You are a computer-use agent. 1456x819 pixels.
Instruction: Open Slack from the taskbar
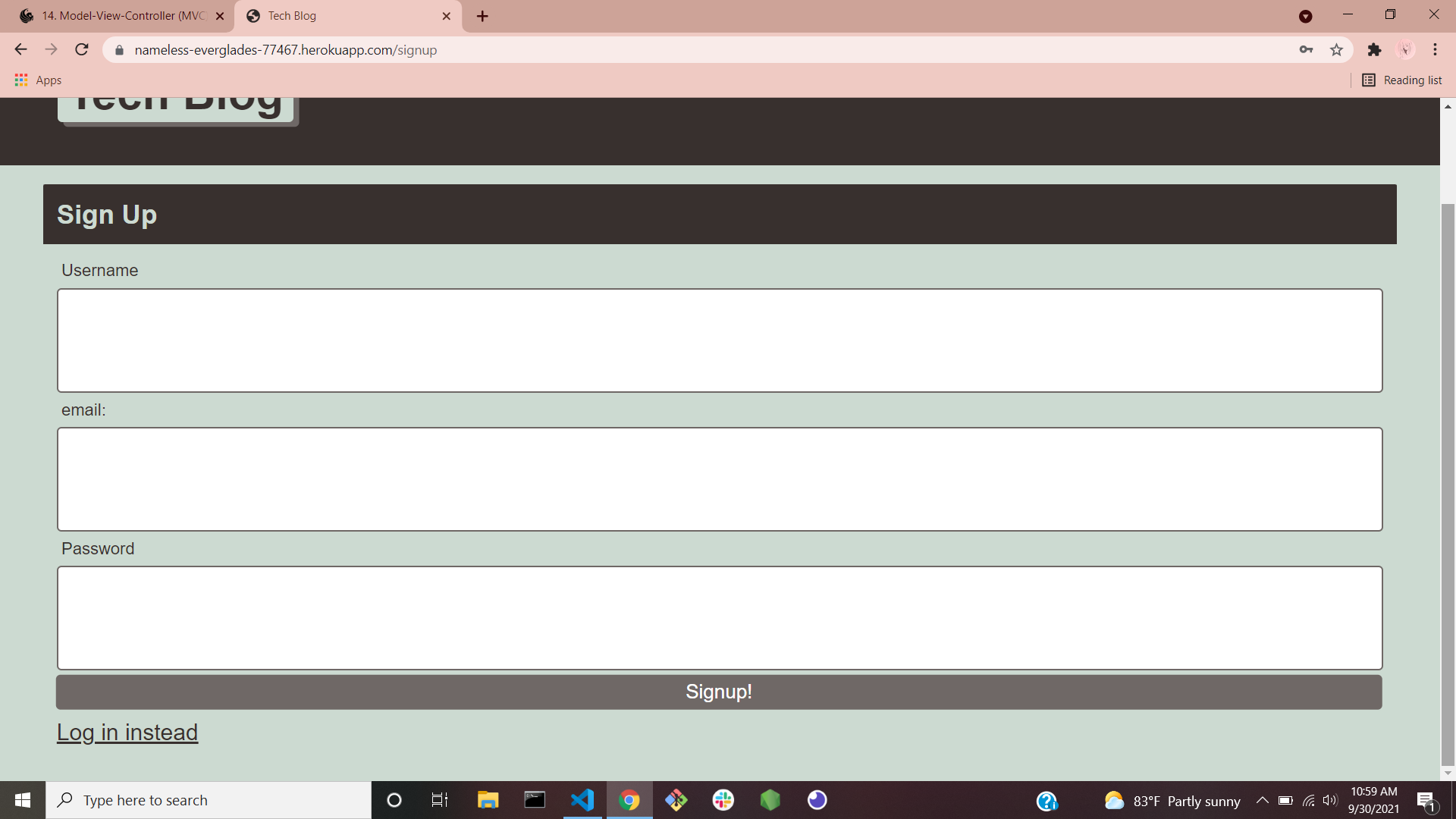coord(723,800)
